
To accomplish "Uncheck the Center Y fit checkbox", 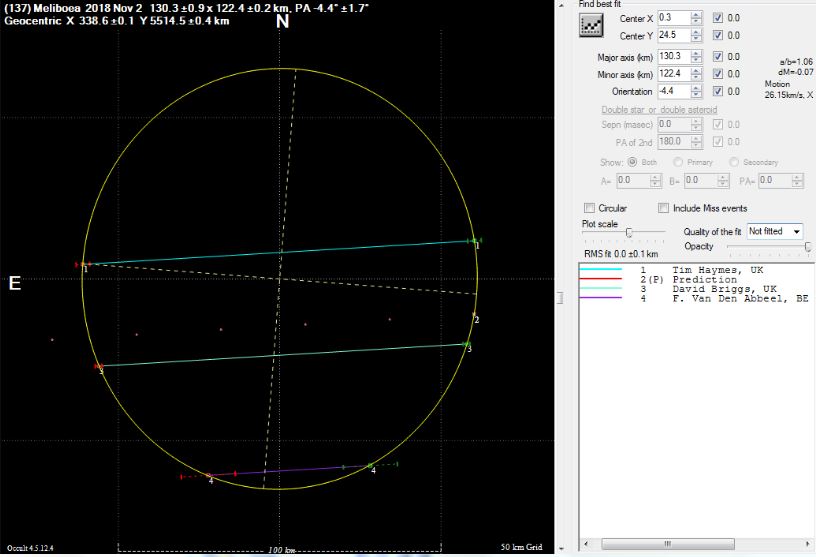I will point(718,36).
